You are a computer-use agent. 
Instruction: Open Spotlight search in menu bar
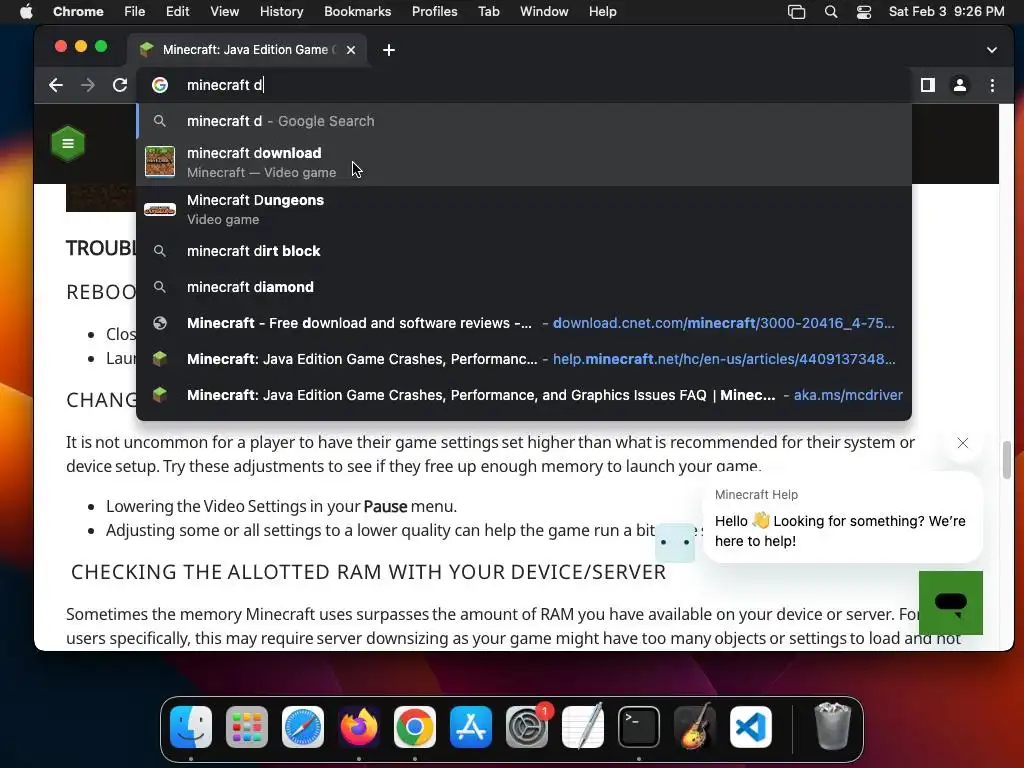point(831,11)
